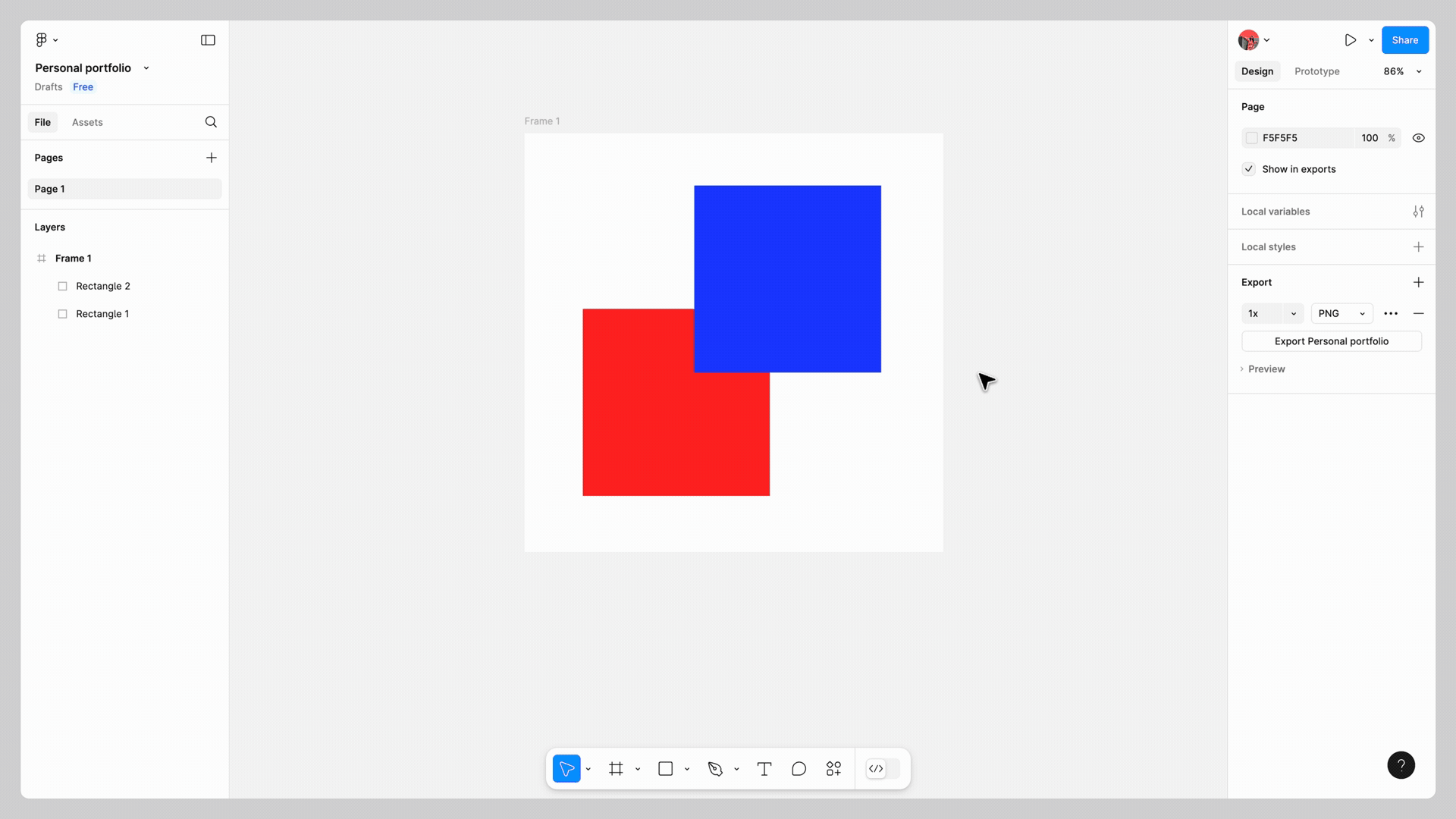Image resolution: width=1456 pixels, height=819 pixels.
Task: Select the Comment tool
Action: click(x=799, y=769)
